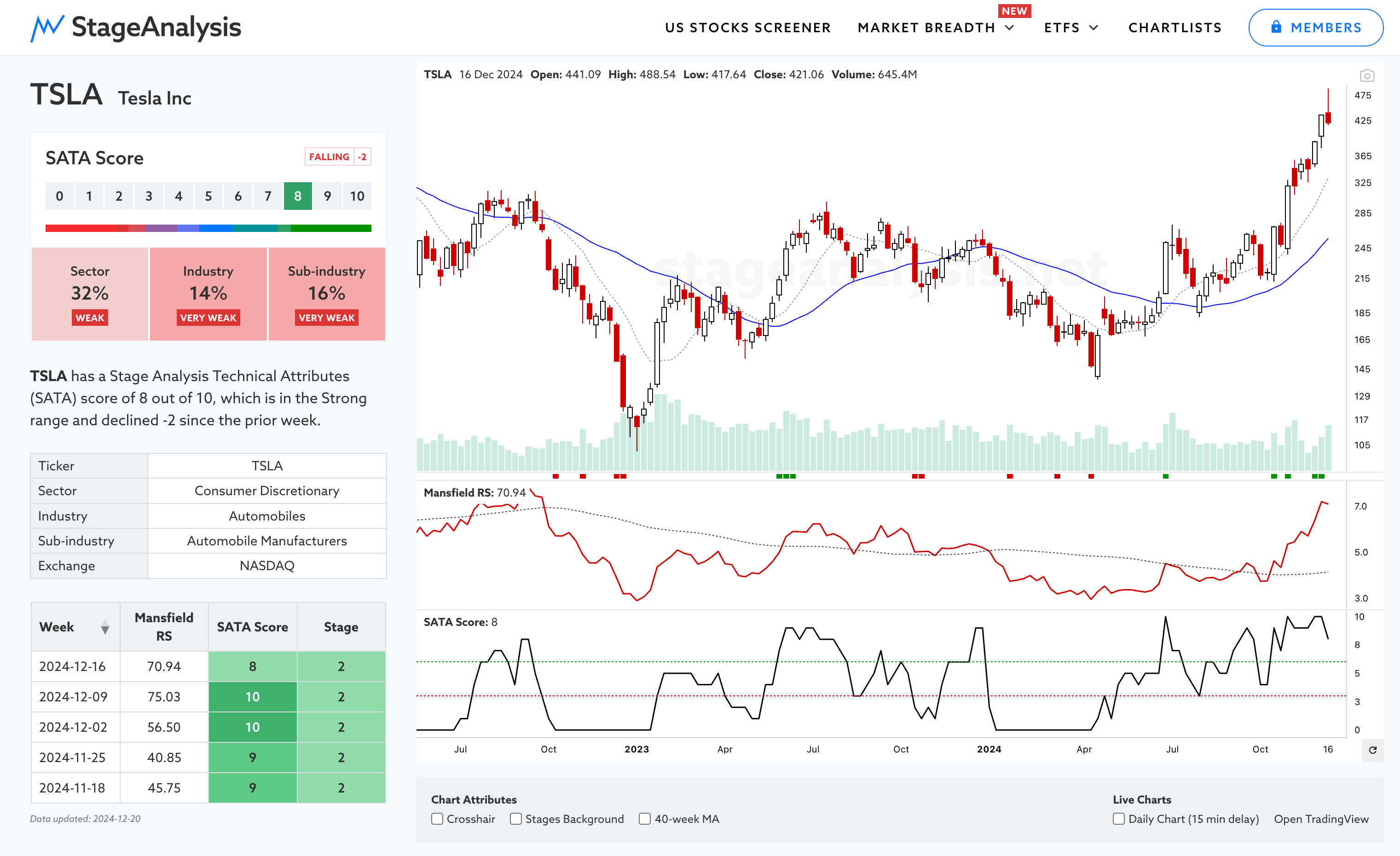Click the chart reset refresh icon

[1373, 750]
